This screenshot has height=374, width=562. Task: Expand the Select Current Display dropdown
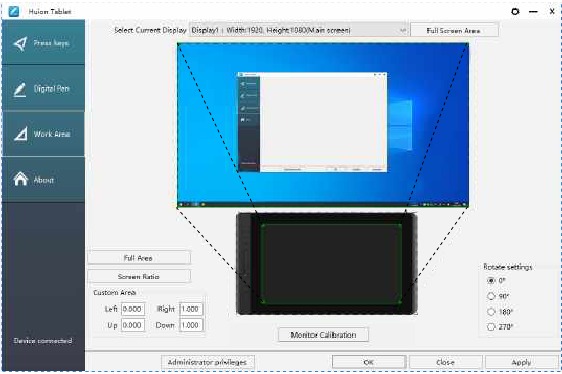pos(299,30)
